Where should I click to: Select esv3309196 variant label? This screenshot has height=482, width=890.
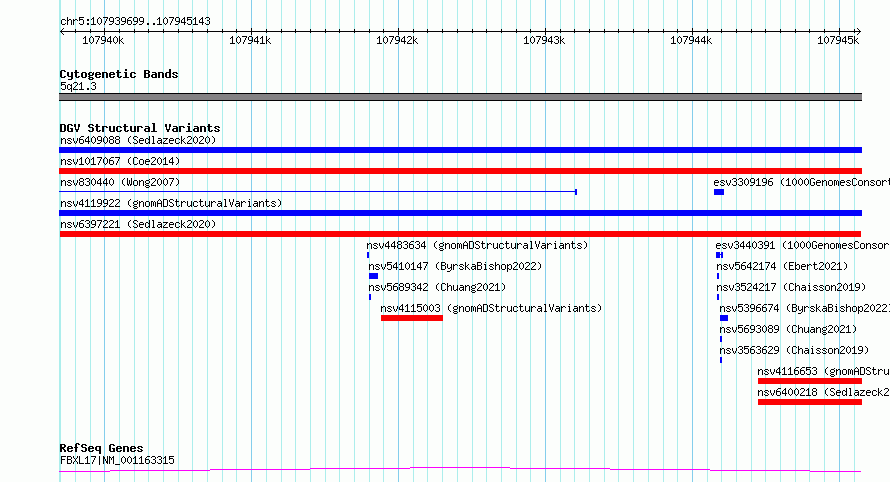[x=801, y=182]
